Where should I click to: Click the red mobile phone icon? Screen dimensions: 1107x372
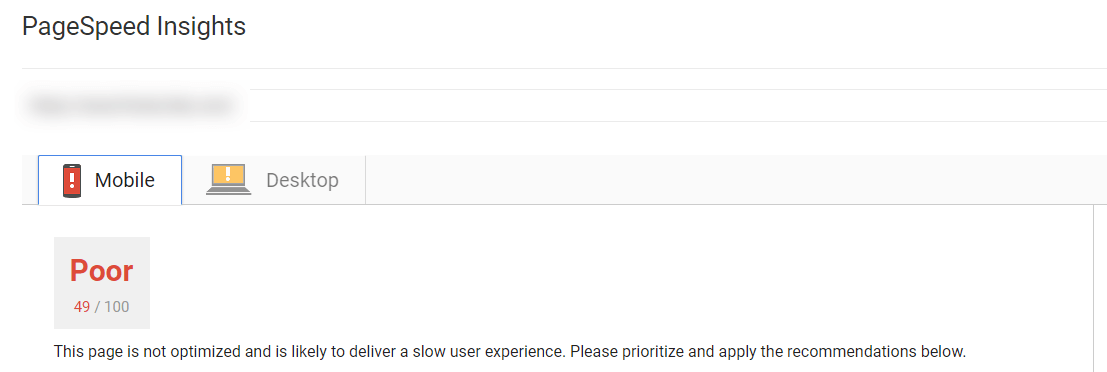[x=72, y=181]
